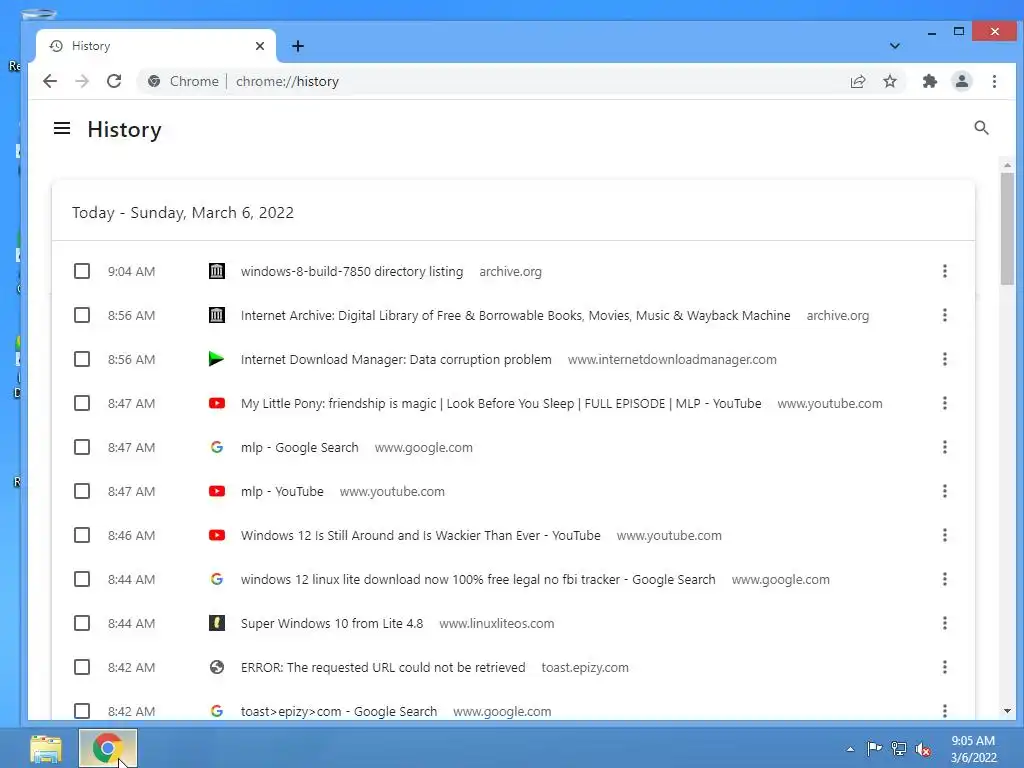Close the History tab
The image size is (1024, 768).
pos(260,46)
